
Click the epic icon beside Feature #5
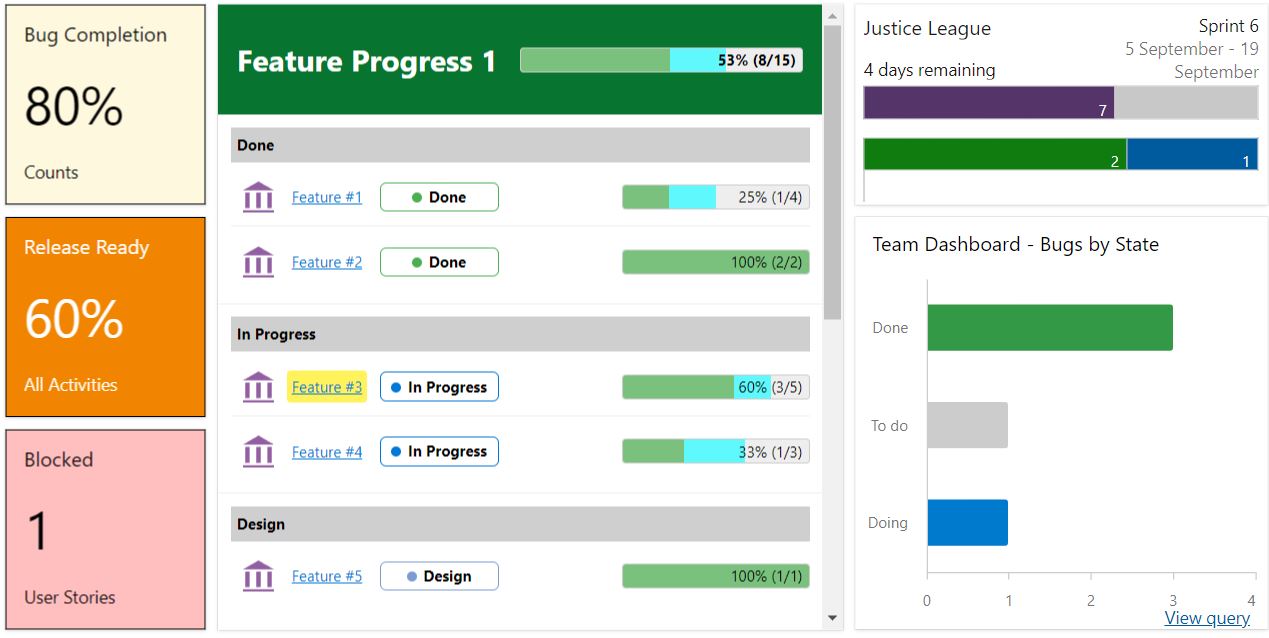coord(258,575)
